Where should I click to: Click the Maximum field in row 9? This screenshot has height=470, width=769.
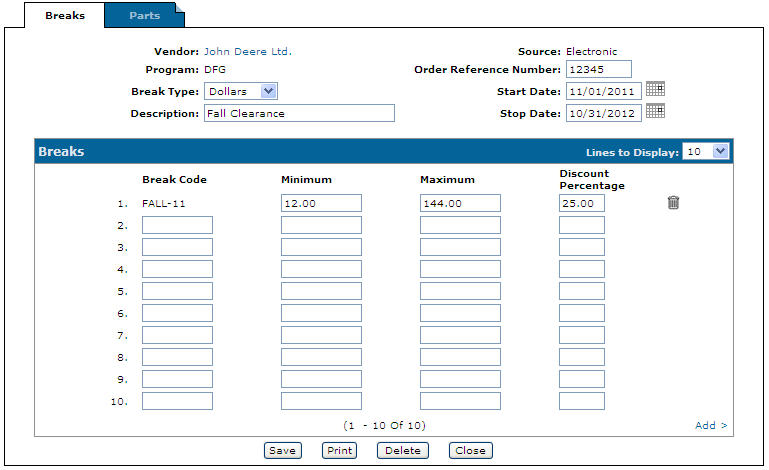coord(460,379)
